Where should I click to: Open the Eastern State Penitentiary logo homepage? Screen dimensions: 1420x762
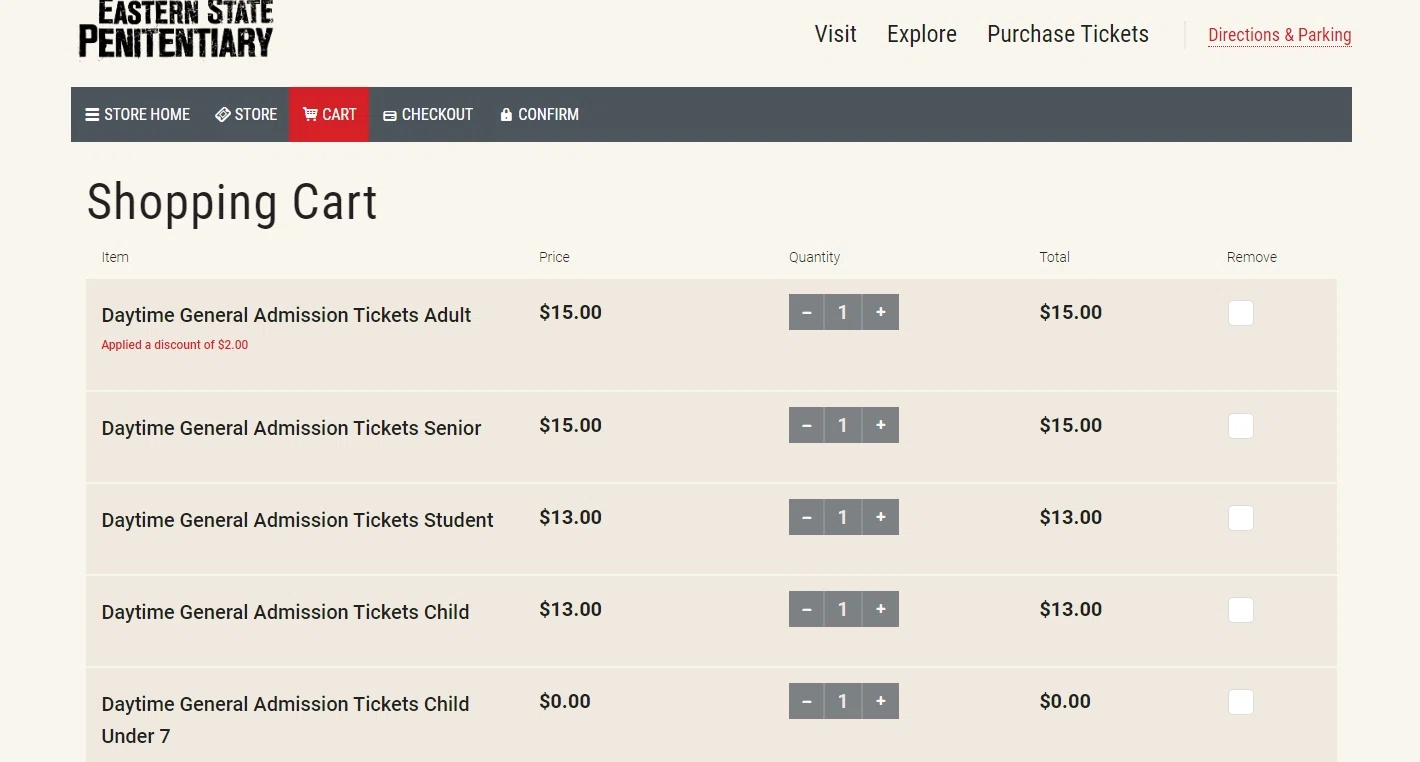176,30
